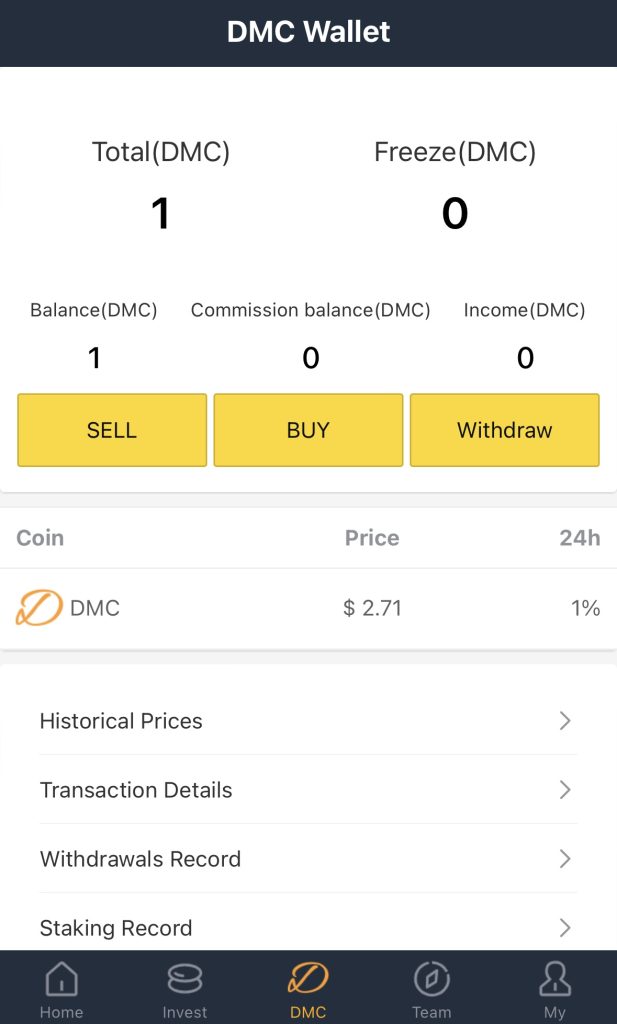The width and height of the screenshot is (617, 1024).
Task: Tap the 24h column header
Action: 580,538
